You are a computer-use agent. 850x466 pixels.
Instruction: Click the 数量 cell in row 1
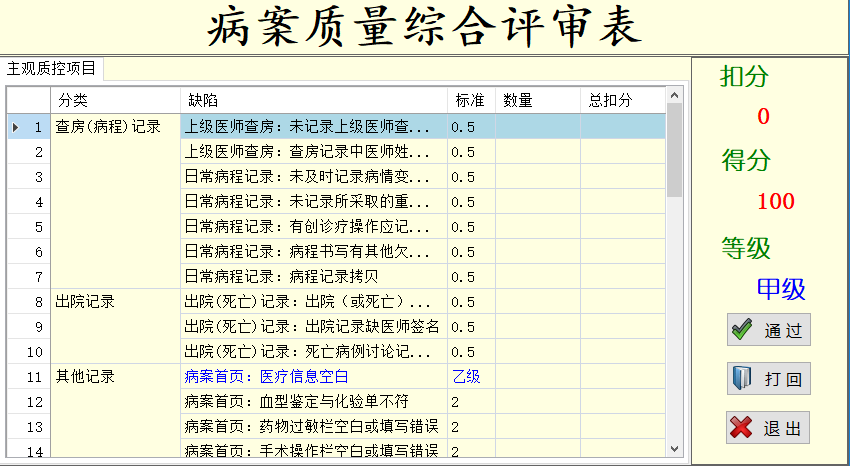(538, 127)
